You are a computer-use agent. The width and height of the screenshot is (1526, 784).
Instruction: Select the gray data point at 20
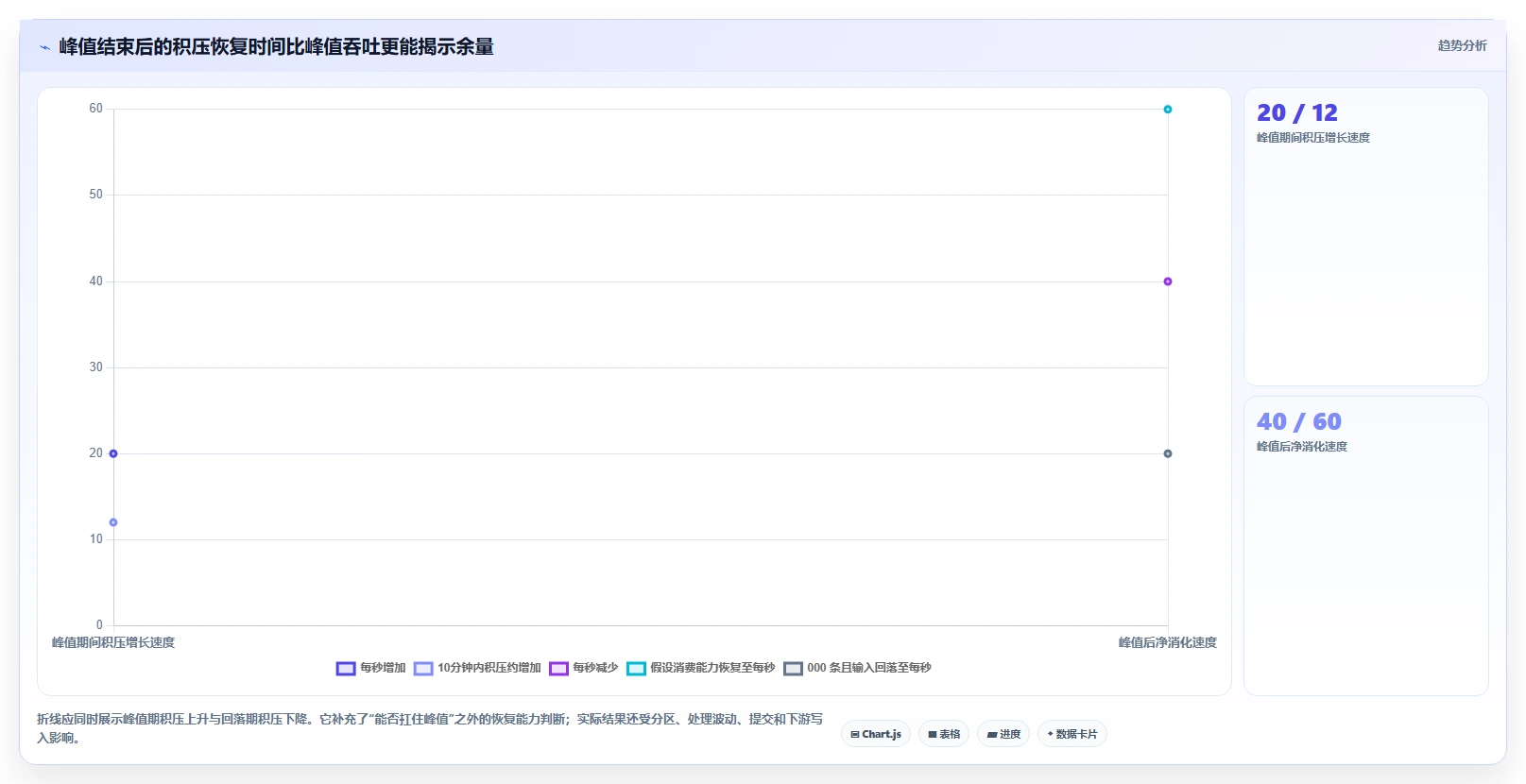(x=1168, y=453)
